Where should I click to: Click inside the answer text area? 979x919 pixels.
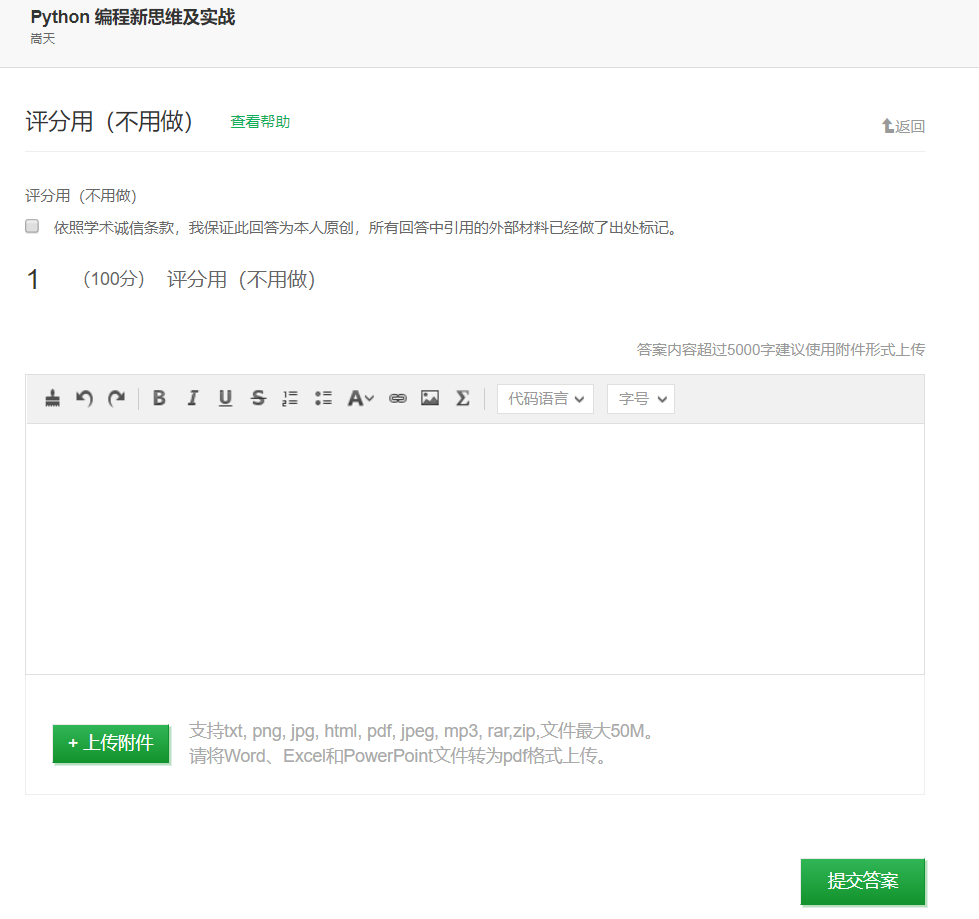point(474,548)
